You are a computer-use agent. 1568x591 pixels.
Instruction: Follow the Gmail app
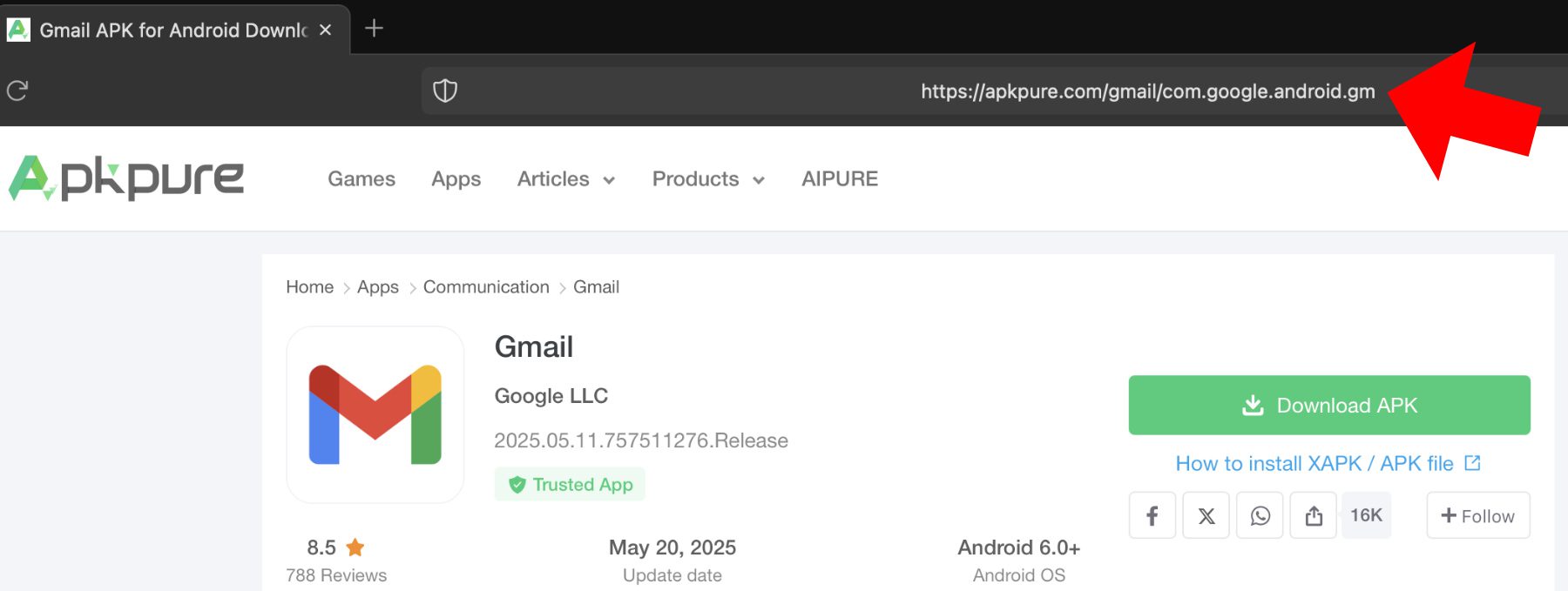click(x=1477, y=515)
